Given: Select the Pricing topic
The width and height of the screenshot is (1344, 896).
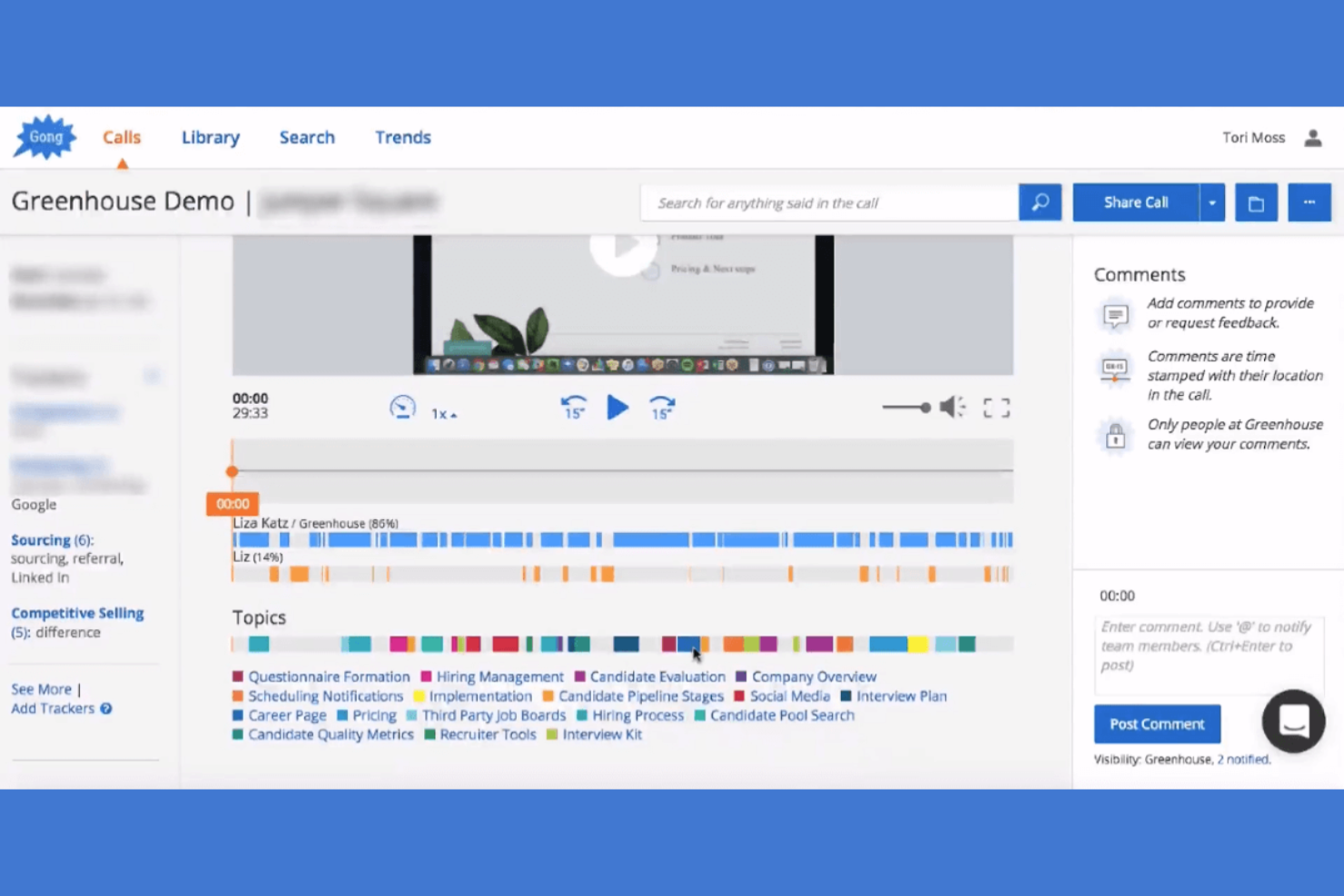Looking at the screenshot, I should tap(367, 715).
